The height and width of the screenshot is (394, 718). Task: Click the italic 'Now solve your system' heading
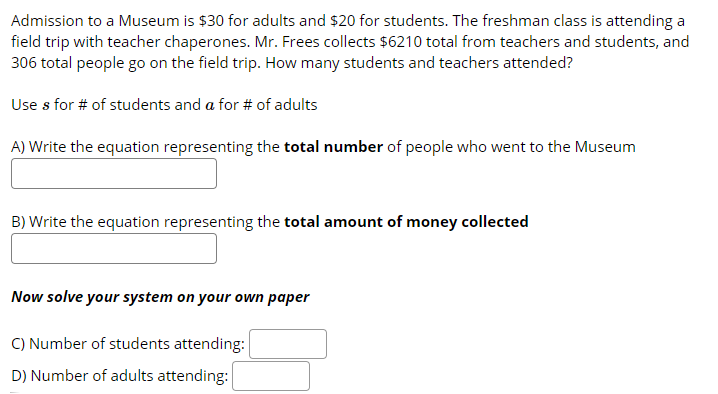click(x=160, y=297)
